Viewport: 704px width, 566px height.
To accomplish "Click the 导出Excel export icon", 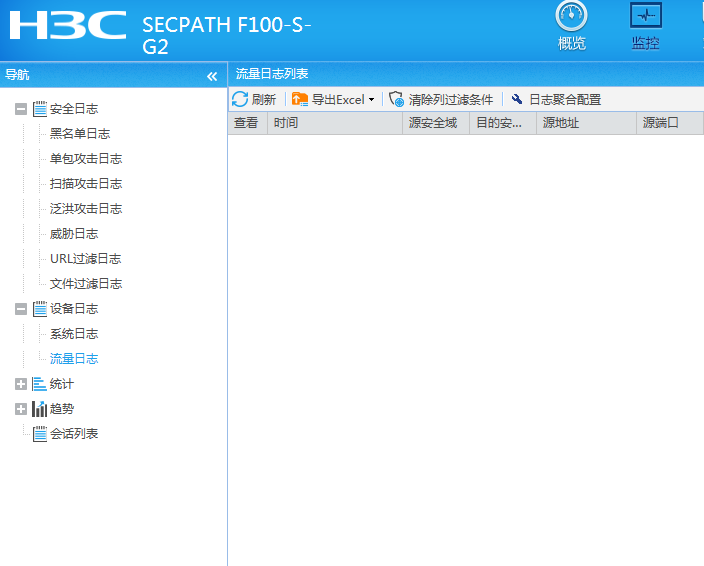I will click(x=299, y=99).
